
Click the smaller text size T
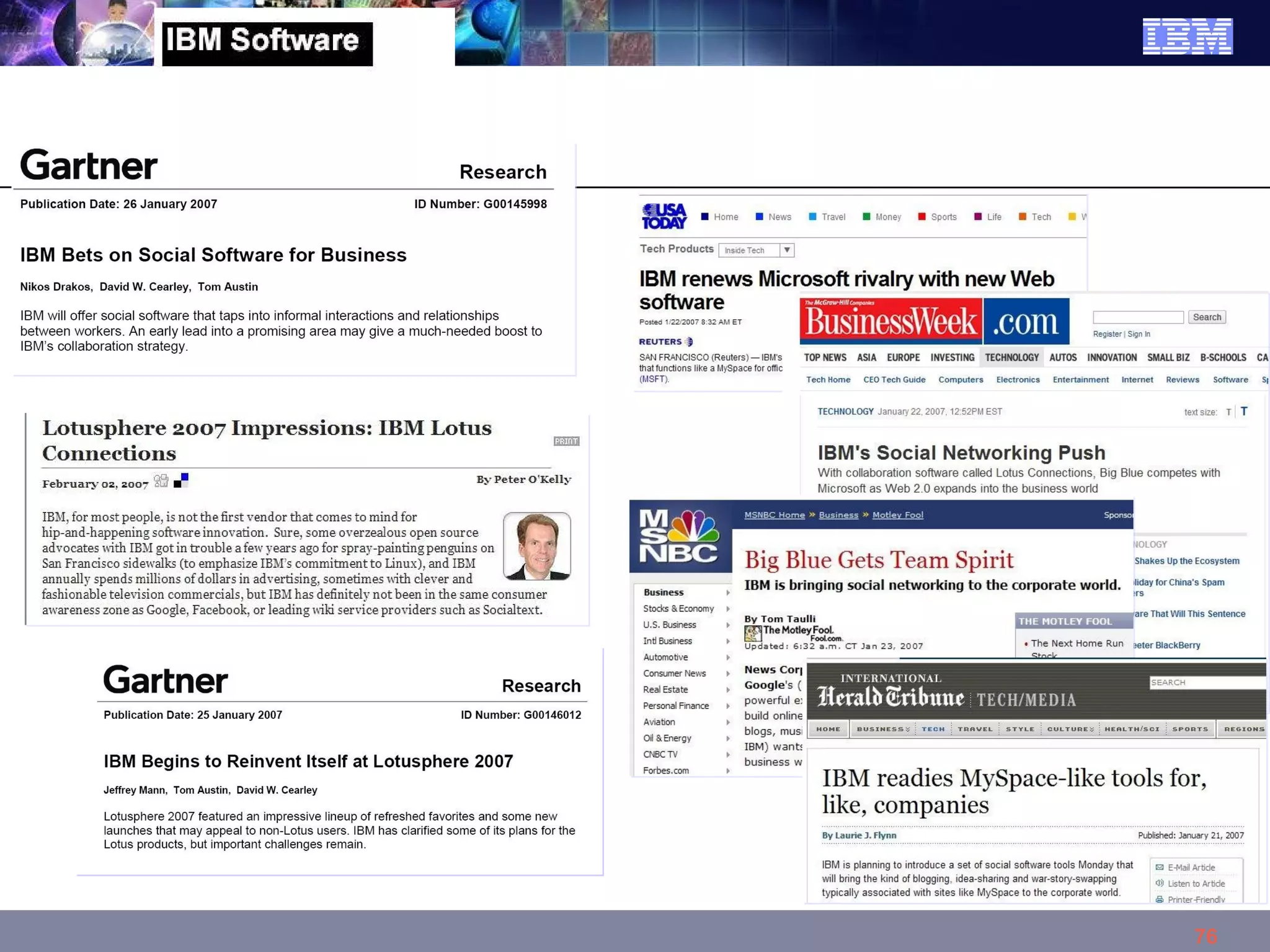[1228, 412]
